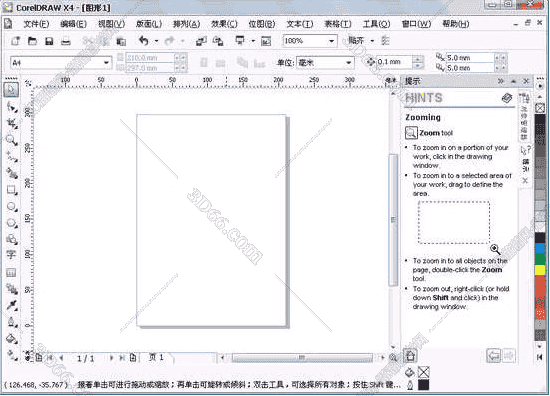This screenshot has height=396, width=550.
Task: Click the horizontal scrollbar thumb
Action: click(302, 358)
